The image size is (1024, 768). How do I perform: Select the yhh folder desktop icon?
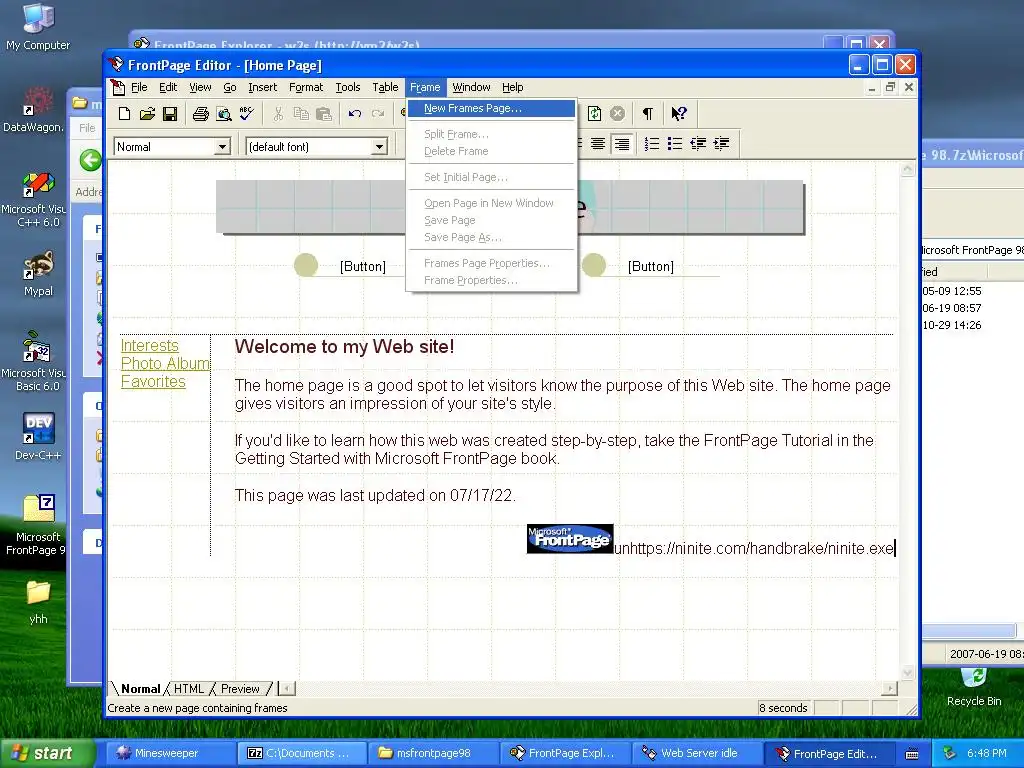tap(38, 602)
